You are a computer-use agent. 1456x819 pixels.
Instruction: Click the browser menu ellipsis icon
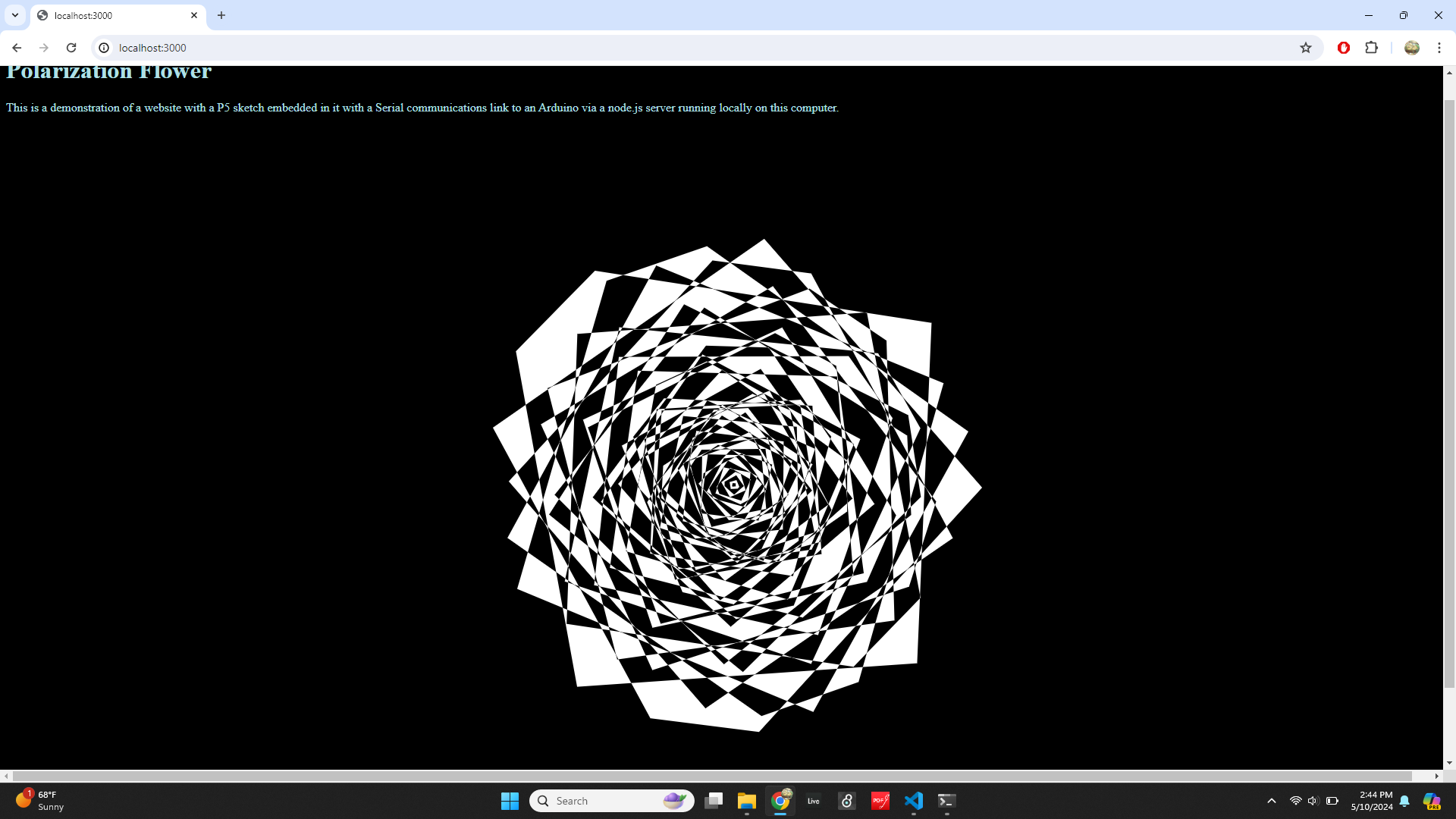pyautogui.click(x=1438, y=47)
